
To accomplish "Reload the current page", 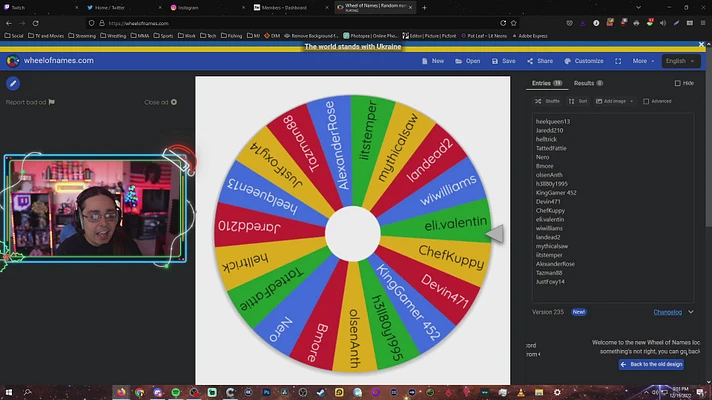I will (35, 23).
